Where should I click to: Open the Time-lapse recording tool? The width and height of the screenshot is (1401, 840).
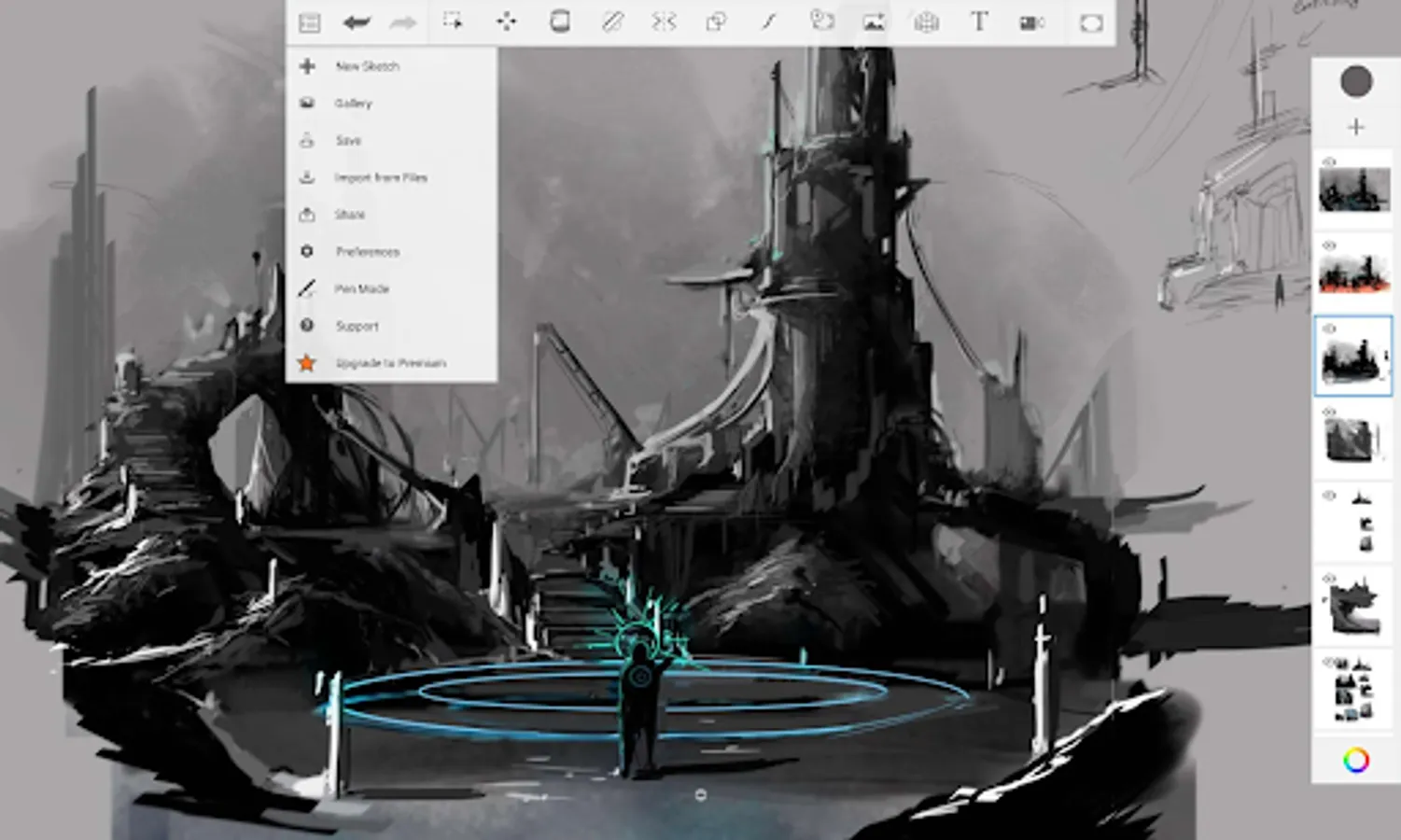(x=1031, y=22)
